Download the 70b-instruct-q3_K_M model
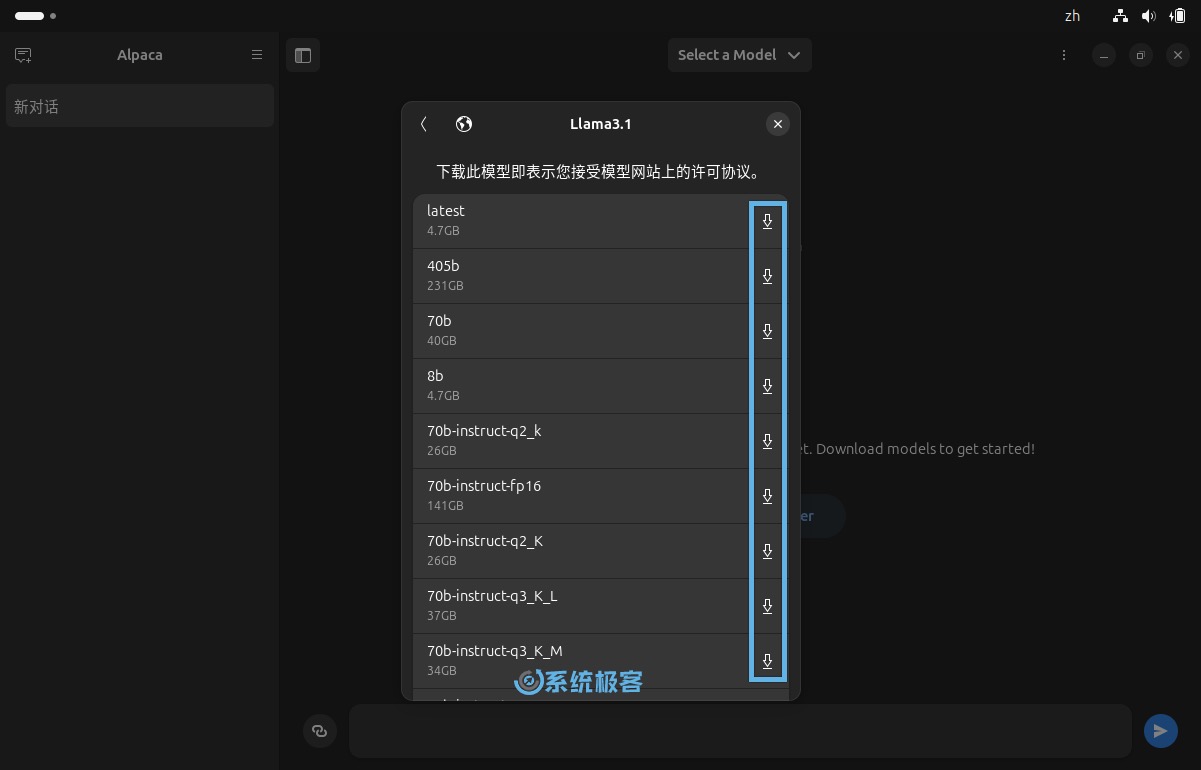 (x=767, y=661)
